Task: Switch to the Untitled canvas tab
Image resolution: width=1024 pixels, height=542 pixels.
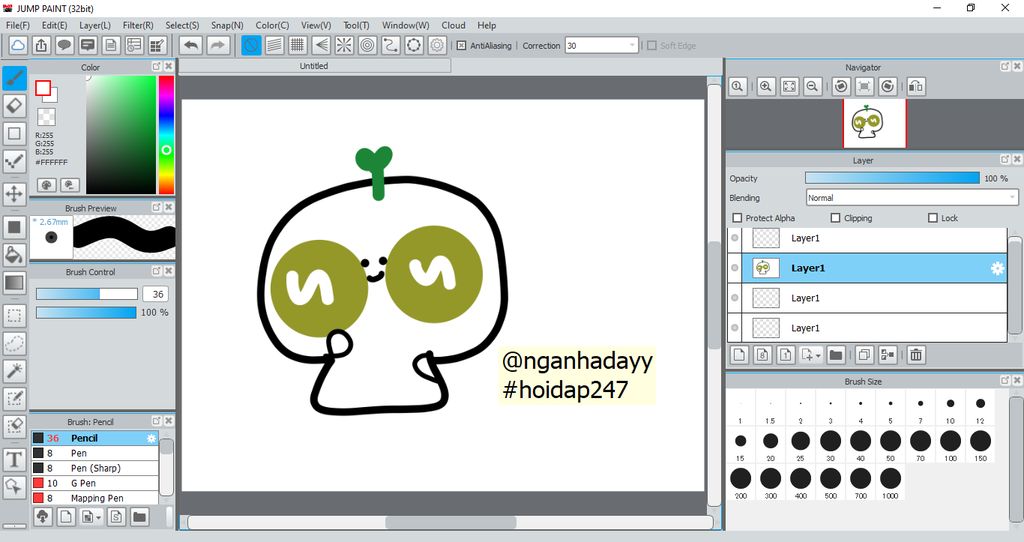Action: (314, 66)
